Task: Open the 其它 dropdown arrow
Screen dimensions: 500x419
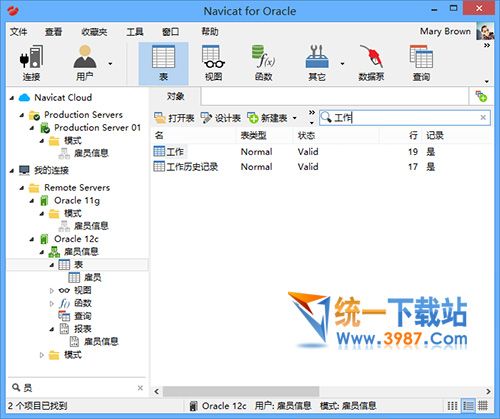Action: 342,63
